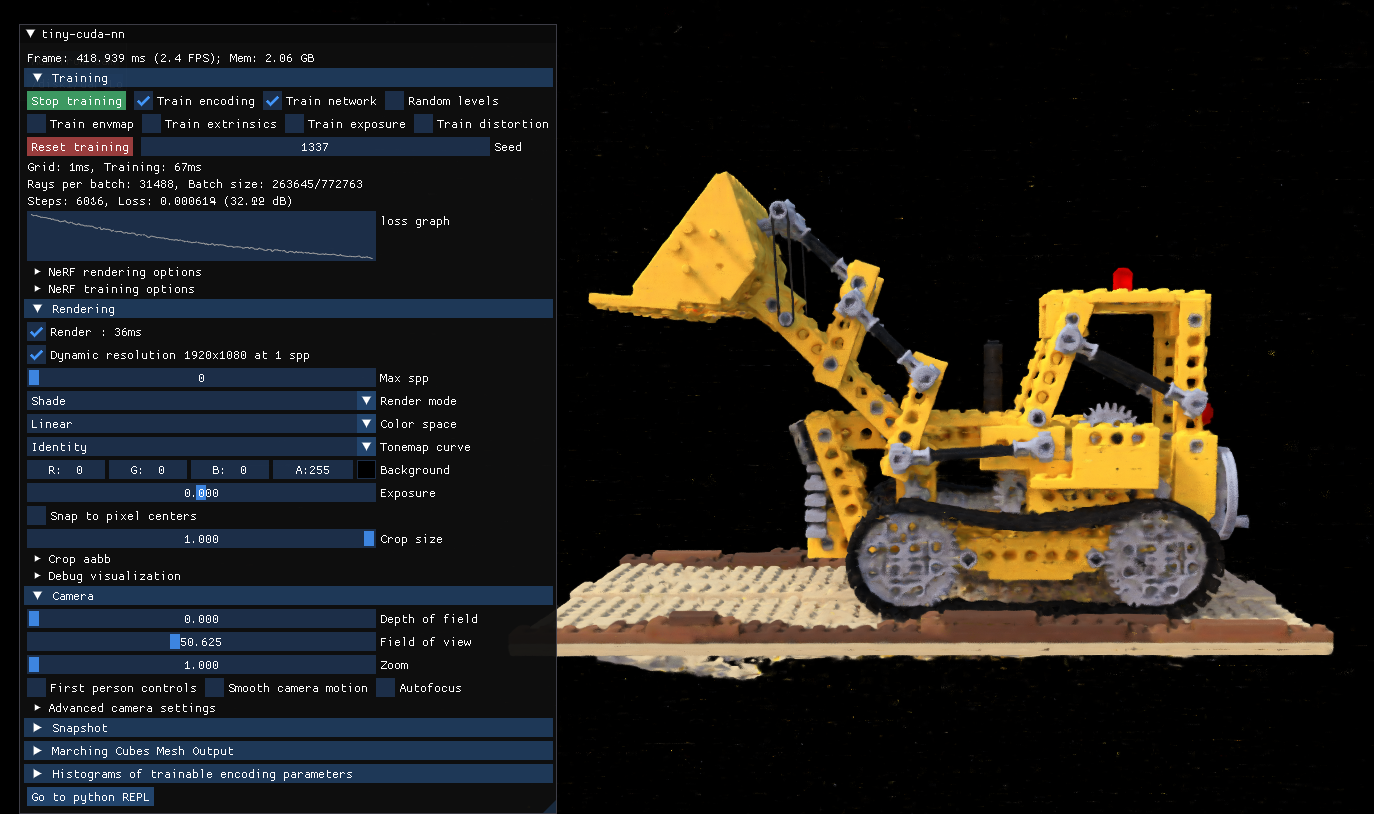Click the Reset training button
1374x814 pixels.
[x=80, y=147]
